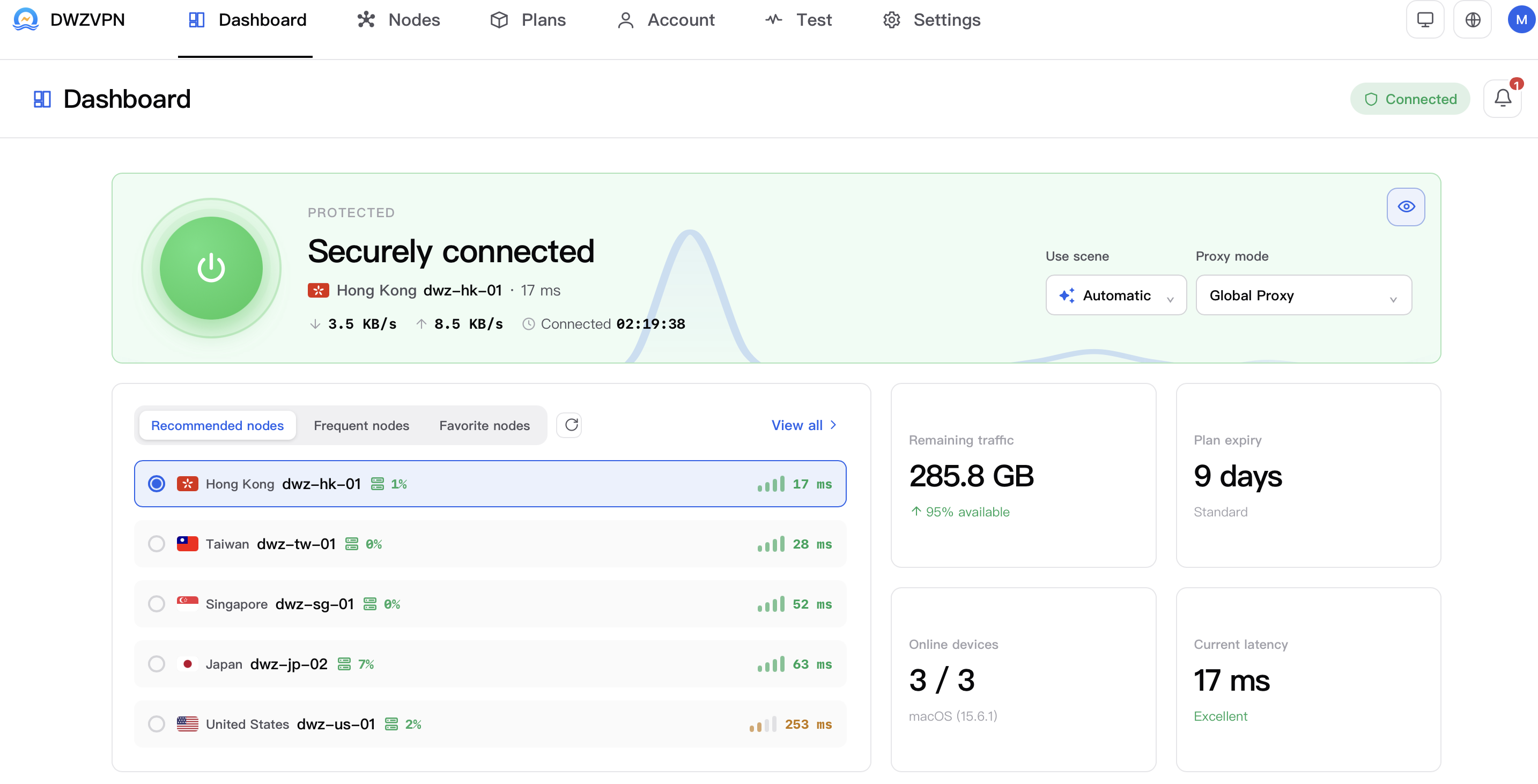This screenshot has height=784, width=1538.
Task: Open the Plans menu
Action: click(x=528, y=20)
